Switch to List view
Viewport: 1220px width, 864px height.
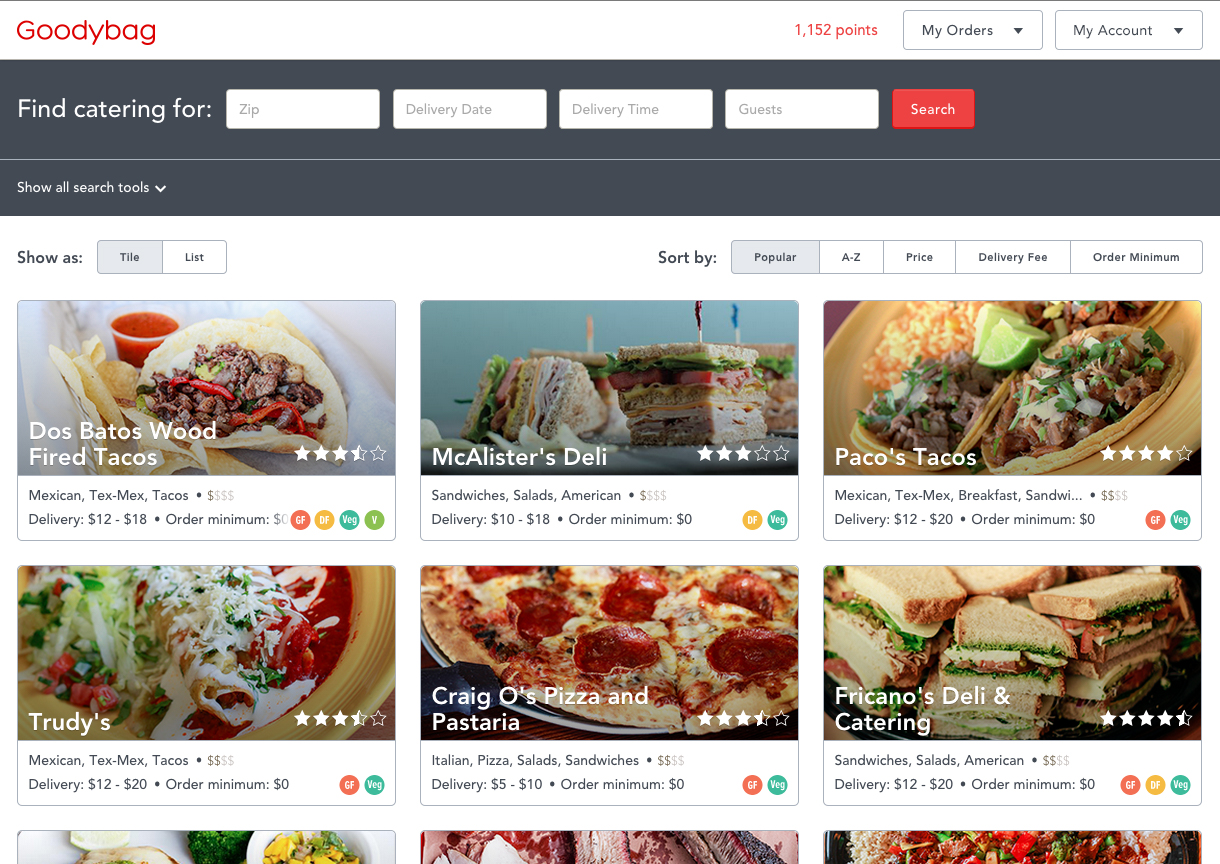point(194,257)
